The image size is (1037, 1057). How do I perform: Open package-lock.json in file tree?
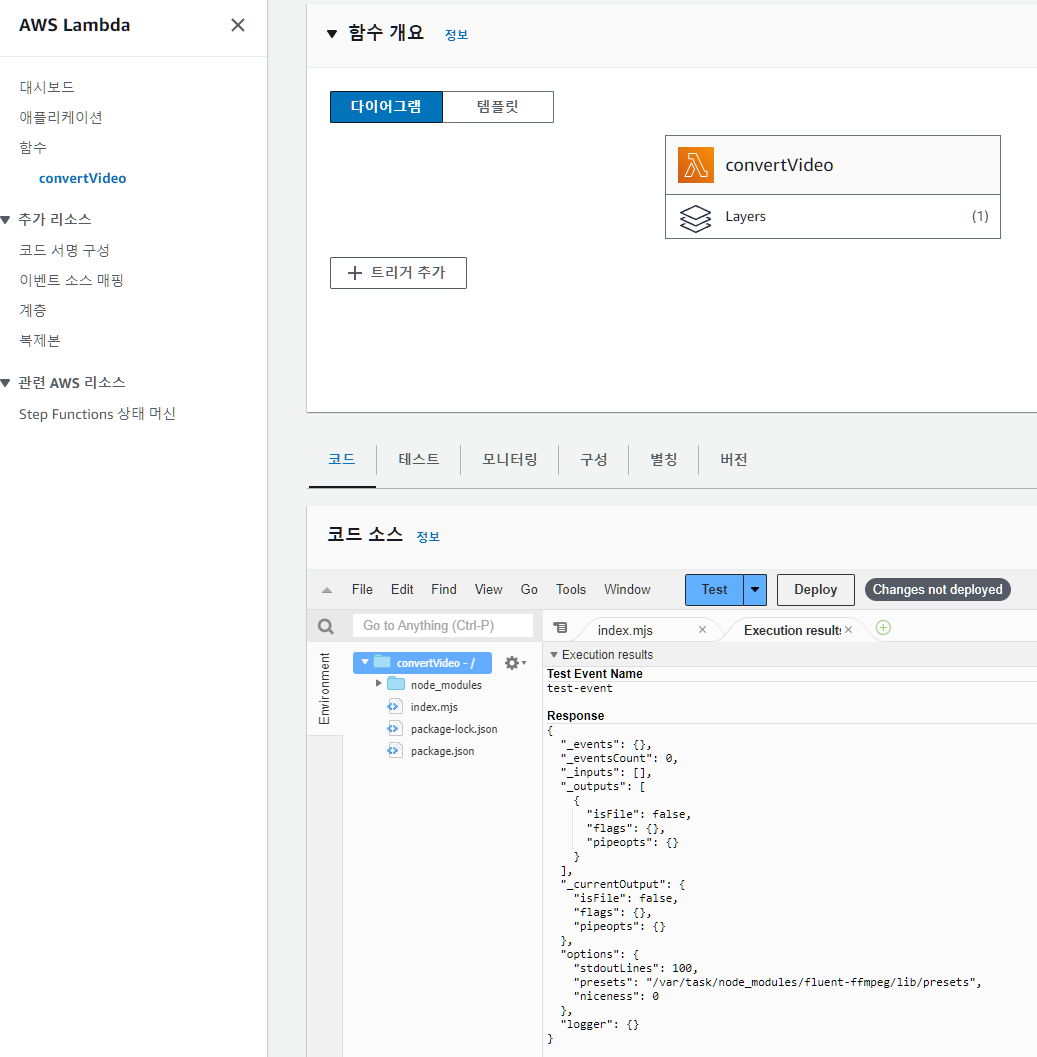[454, 729]
